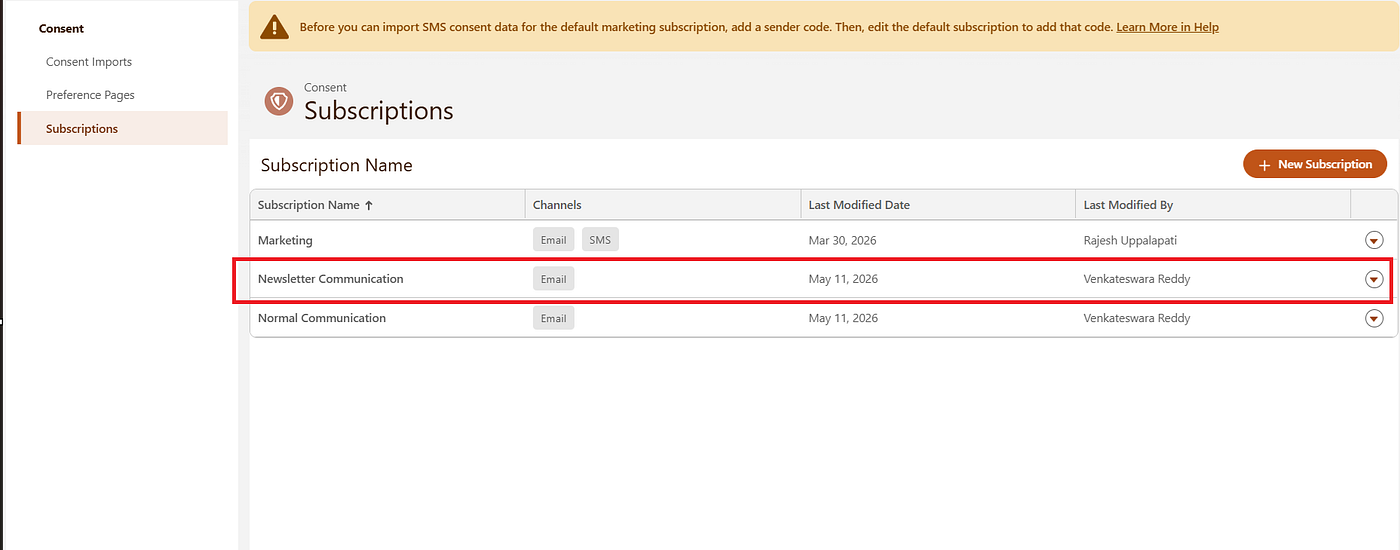Image resolution: width=1400 pixels, height=550 pixels.
Task: Select the Normal Communication subscription name
Action: [x=322, y=318]
